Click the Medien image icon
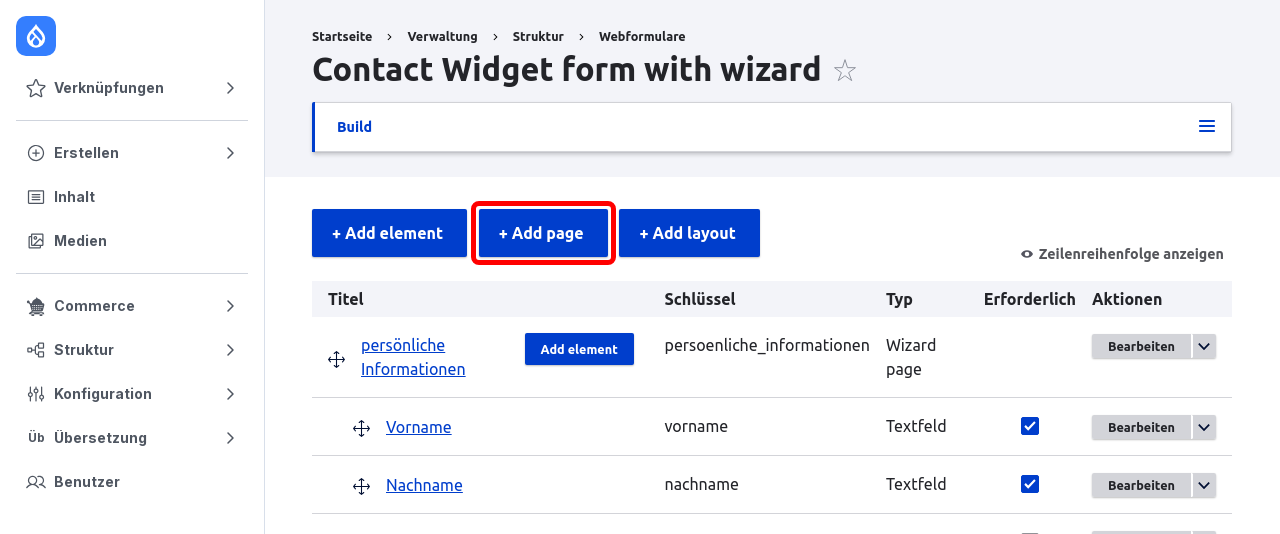1280x534 pixels. (36, 241)
